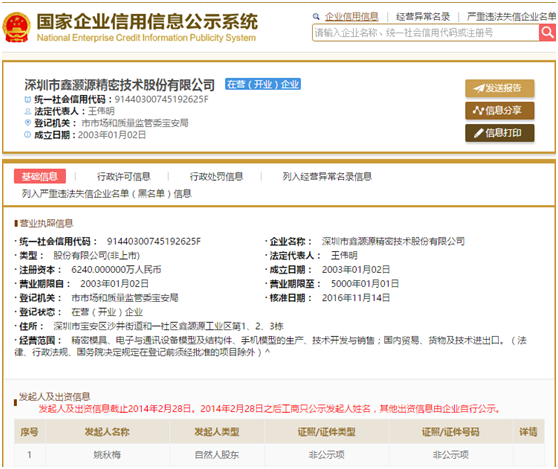Click icon next to 统一社会信用代码 in header

[x=27, y=99]
